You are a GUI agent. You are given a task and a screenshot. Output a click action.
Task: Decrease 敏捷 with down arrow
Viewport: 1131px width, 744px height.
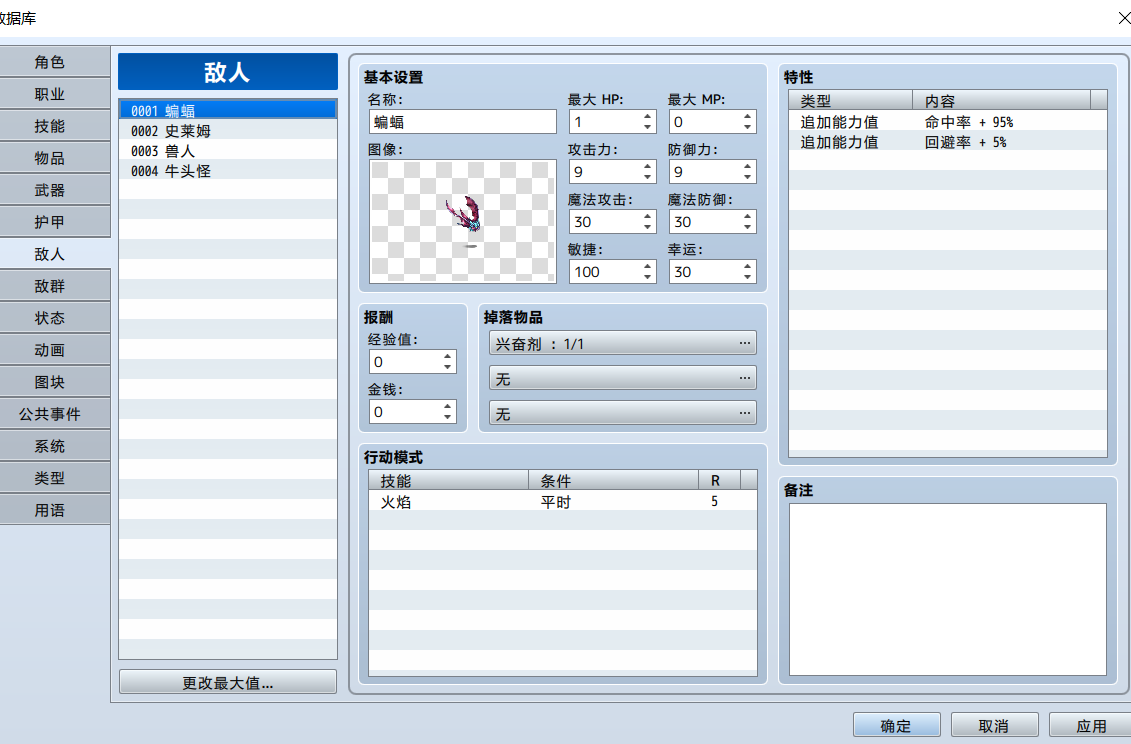point(648,278)
